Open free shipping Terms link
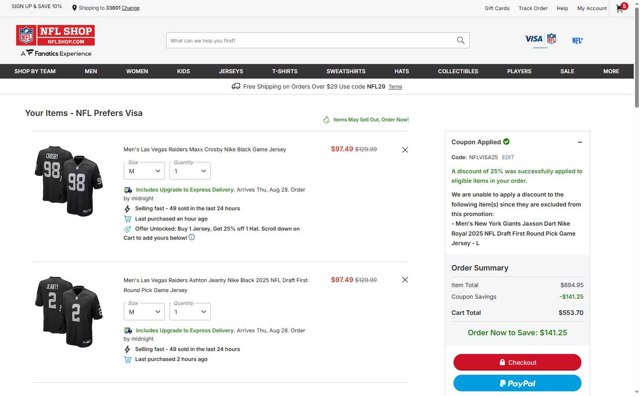The image size is (640, 396). point(395,87)
